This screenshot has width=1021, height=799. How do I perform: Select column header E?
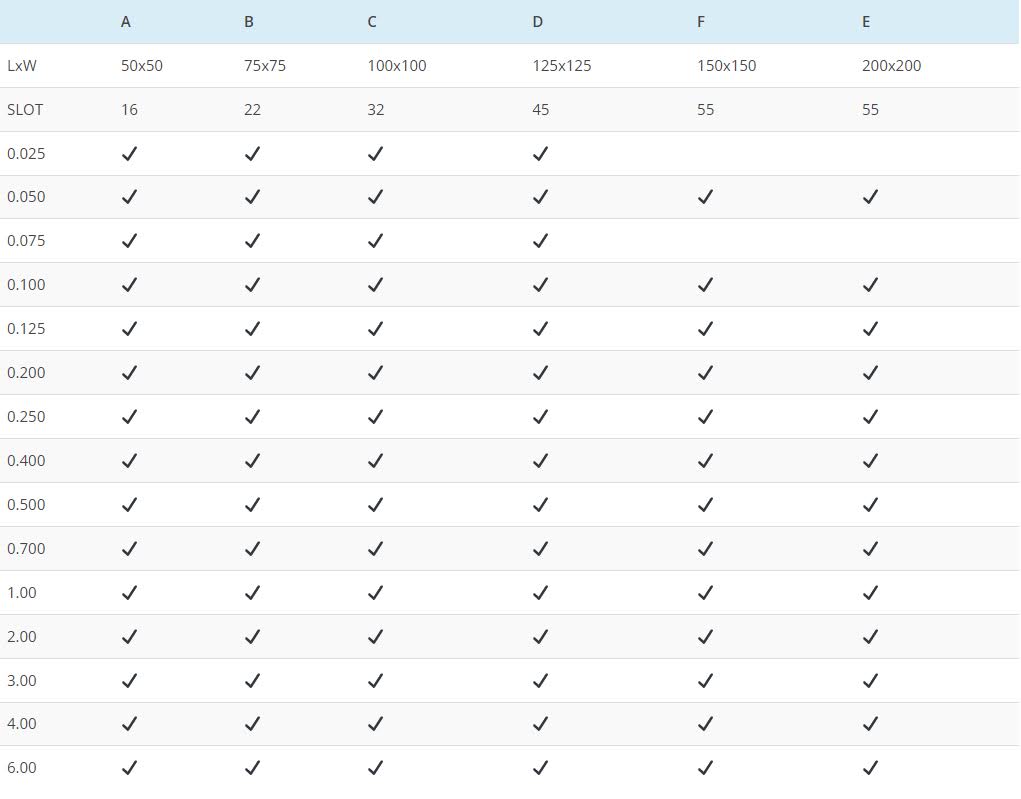point(866,22)
